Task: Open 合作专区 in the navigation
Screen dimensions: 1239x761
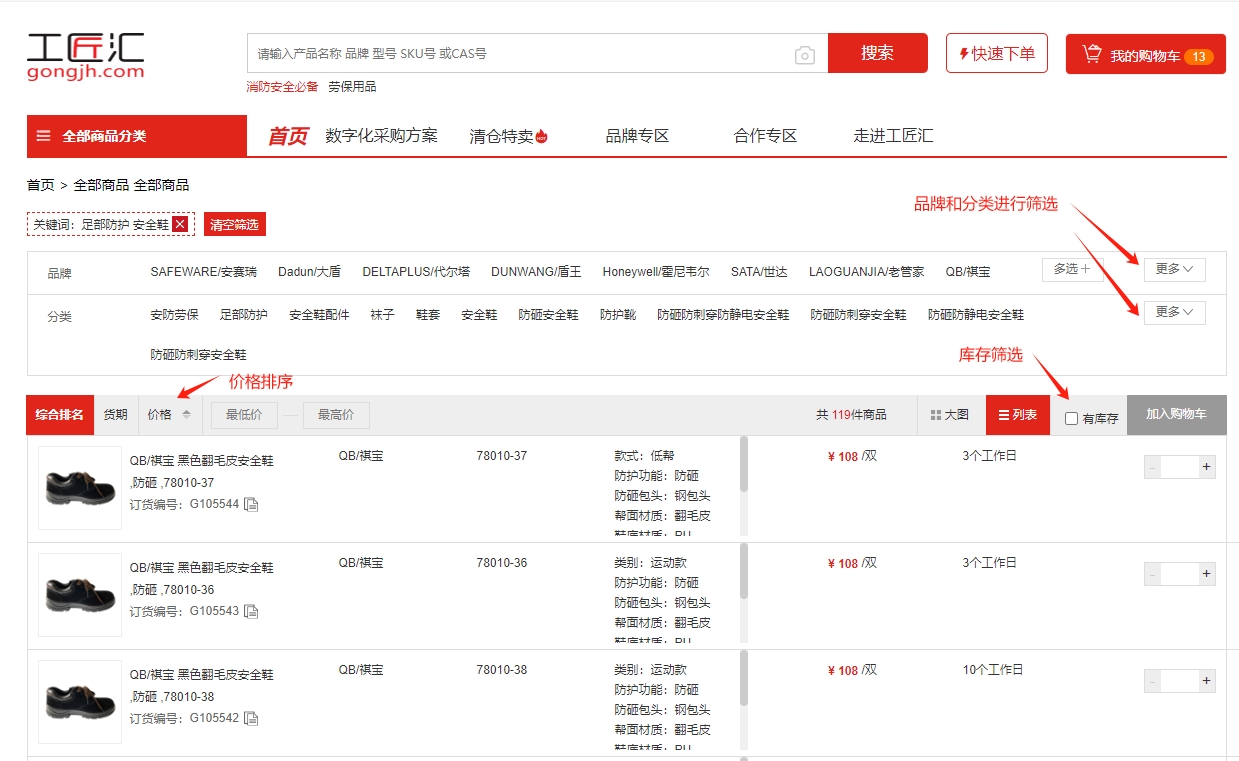Action: (765, 136)
